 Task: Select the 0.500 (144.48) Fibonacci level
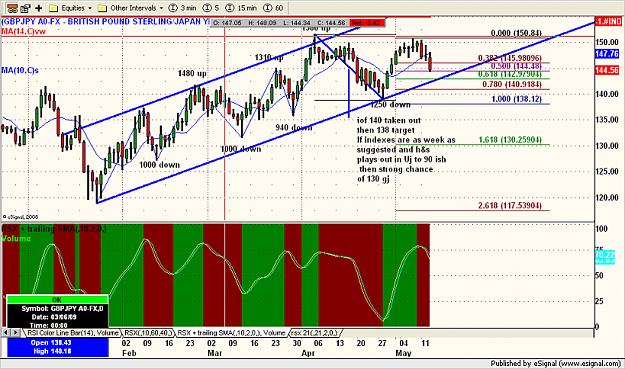point(516,66)
